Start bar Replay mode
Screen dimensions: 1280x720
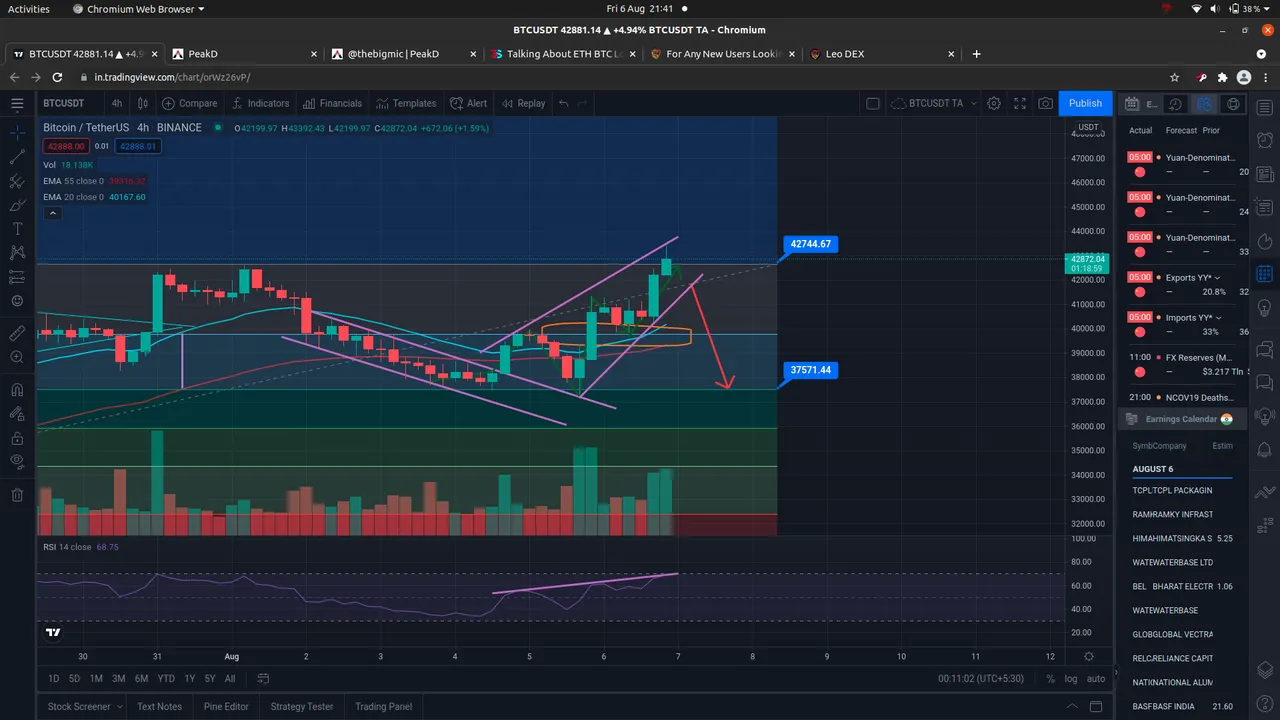523,103
